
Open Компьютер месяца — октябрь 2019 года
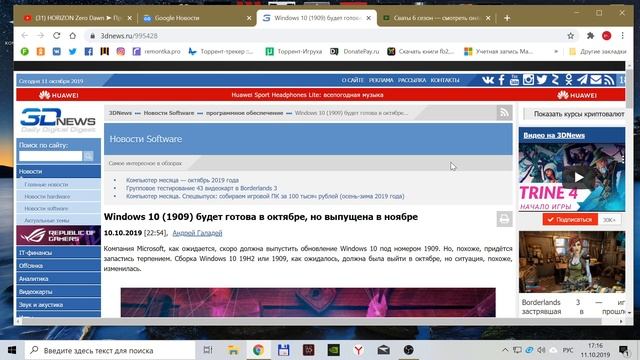click(182, 180)
